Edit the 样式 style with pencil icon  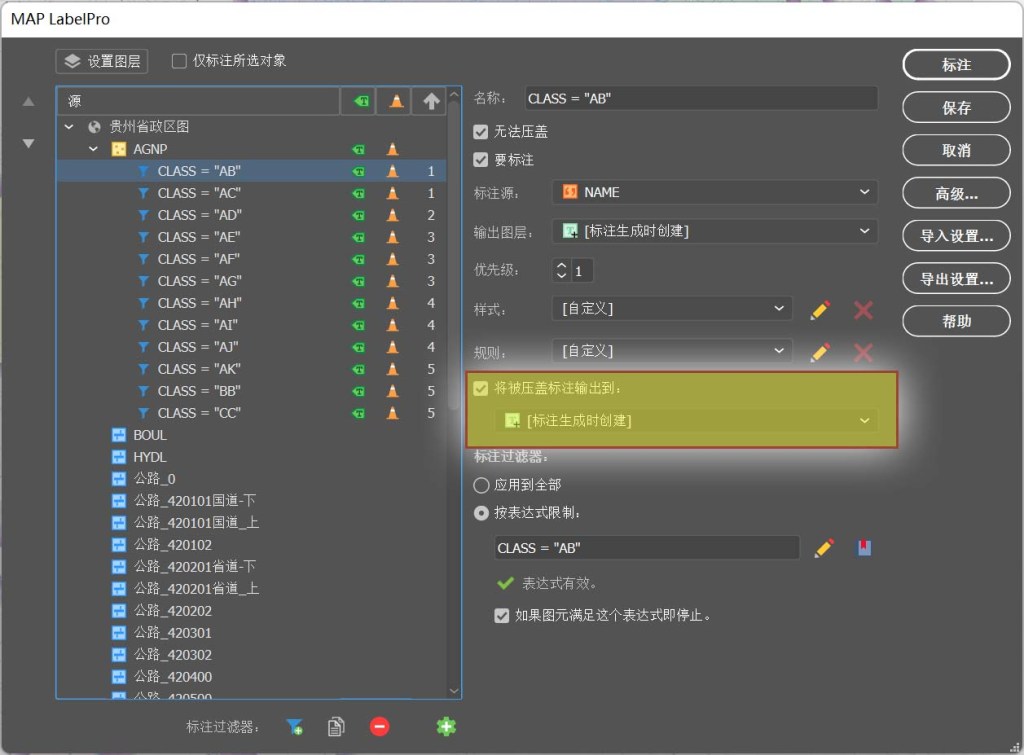click(x=820, y=310)
